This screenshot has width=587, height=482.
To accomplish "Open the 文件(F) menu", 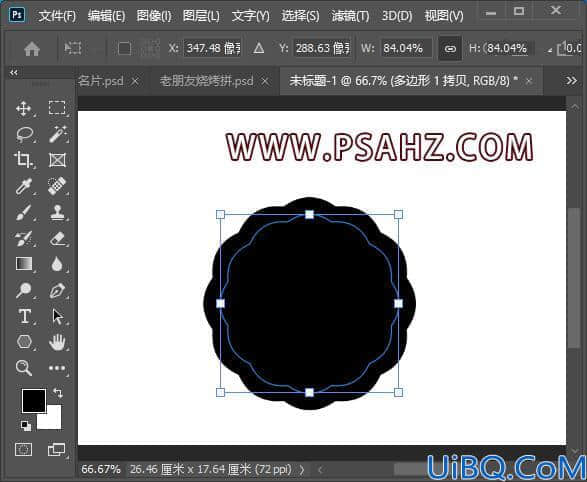I will [57, 16].
